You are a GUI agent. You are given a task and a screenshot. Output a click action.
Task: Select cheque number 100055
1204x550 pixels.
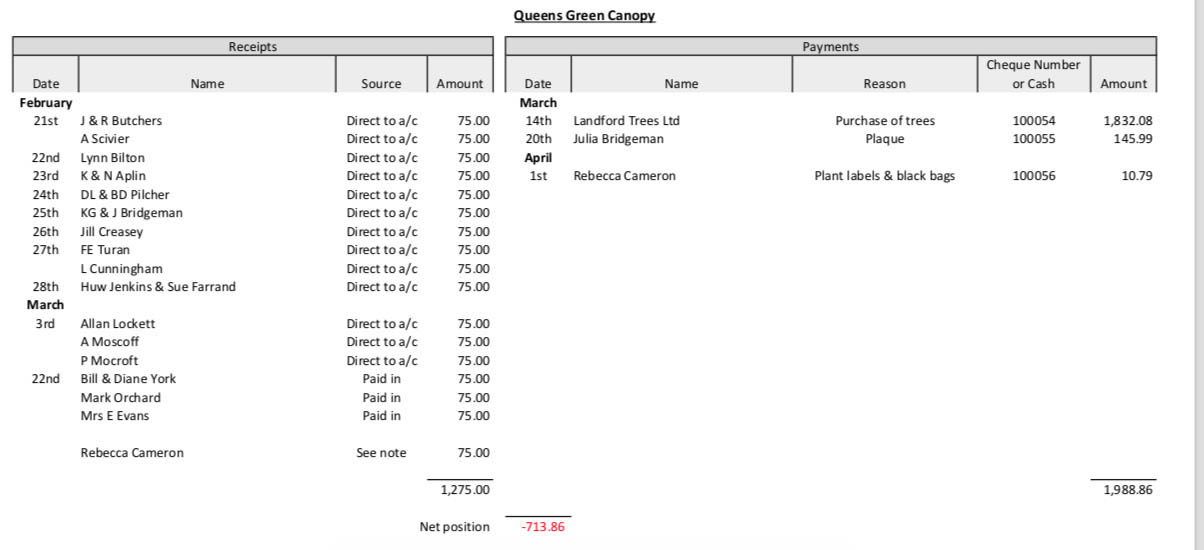(x=1033, y=139)
